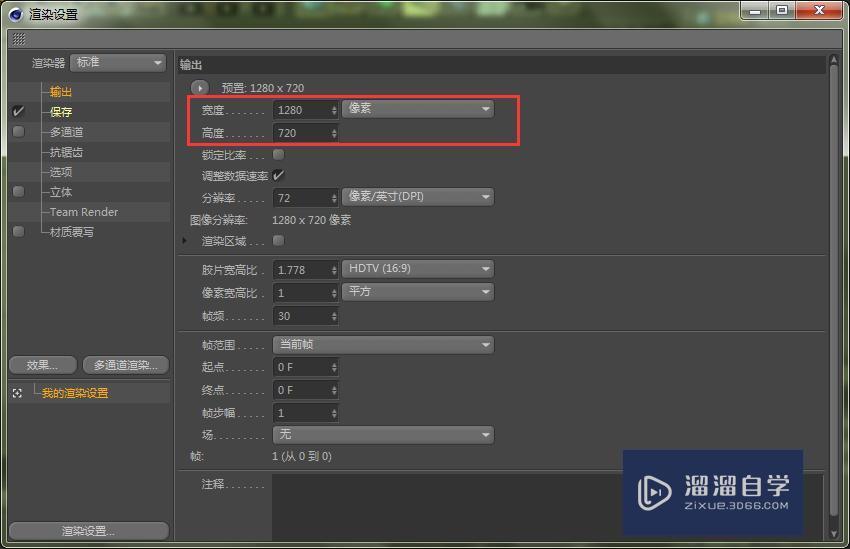Enable the 材质覆写 checkbox
Image resolution: width=850 pixels, height=549 pixels.
[x=18, y=231]
